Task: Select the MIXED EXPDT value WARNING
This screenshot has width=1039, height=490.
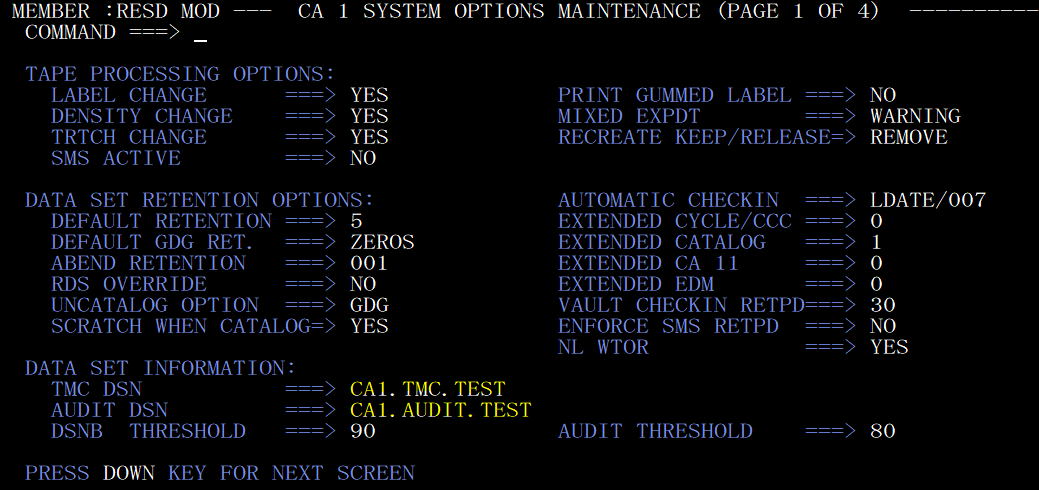Action: (x=915, y=117)
